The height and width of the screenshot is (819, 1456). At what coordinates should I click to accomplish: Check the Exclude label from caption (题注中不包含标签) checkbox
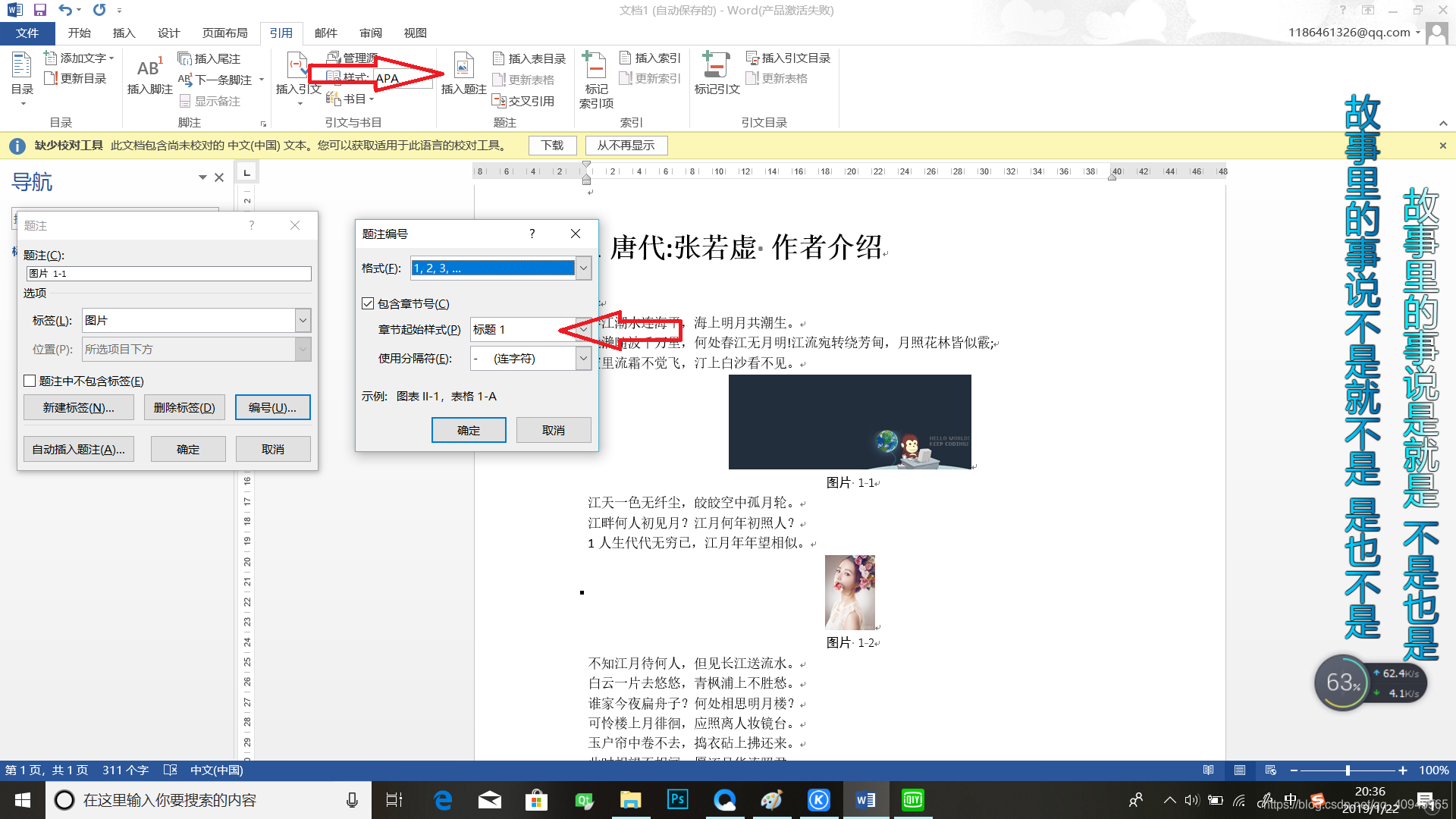pyautogui.click(x=30, y=381)
